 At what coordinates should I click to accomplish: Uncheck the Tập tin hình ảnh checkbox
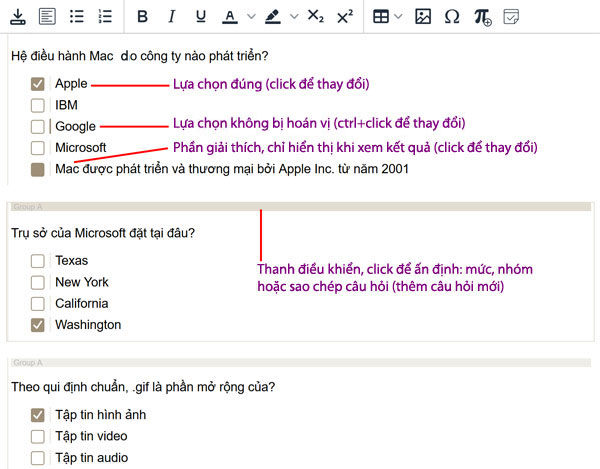click(38, 415)
